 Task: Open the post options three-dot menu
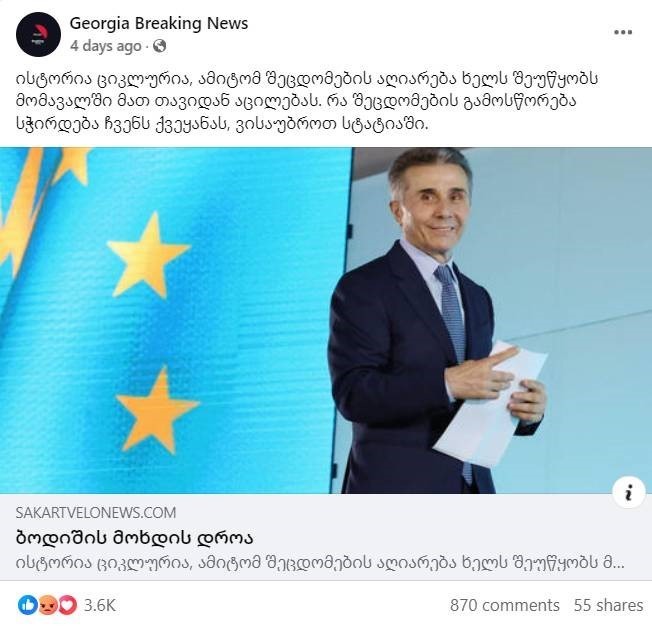[x=623, y=32]
